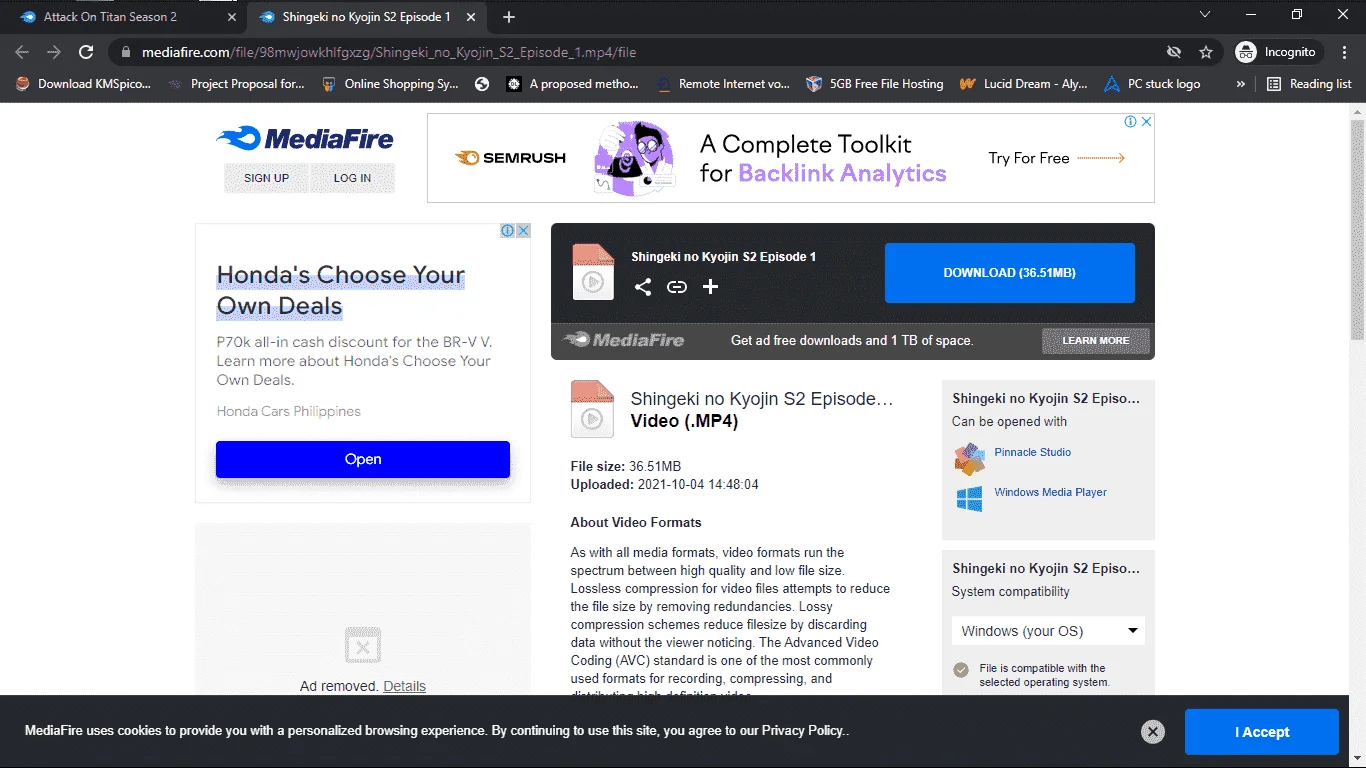
Task: Click Honda's Choose Your Own Deals headline
Action: pyautogui.click(x=341, y=290)
